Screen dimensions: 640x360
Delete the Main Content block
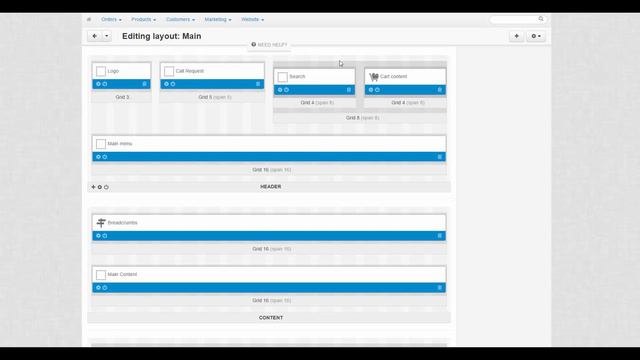pyautogui.click(x=440, y=288)
